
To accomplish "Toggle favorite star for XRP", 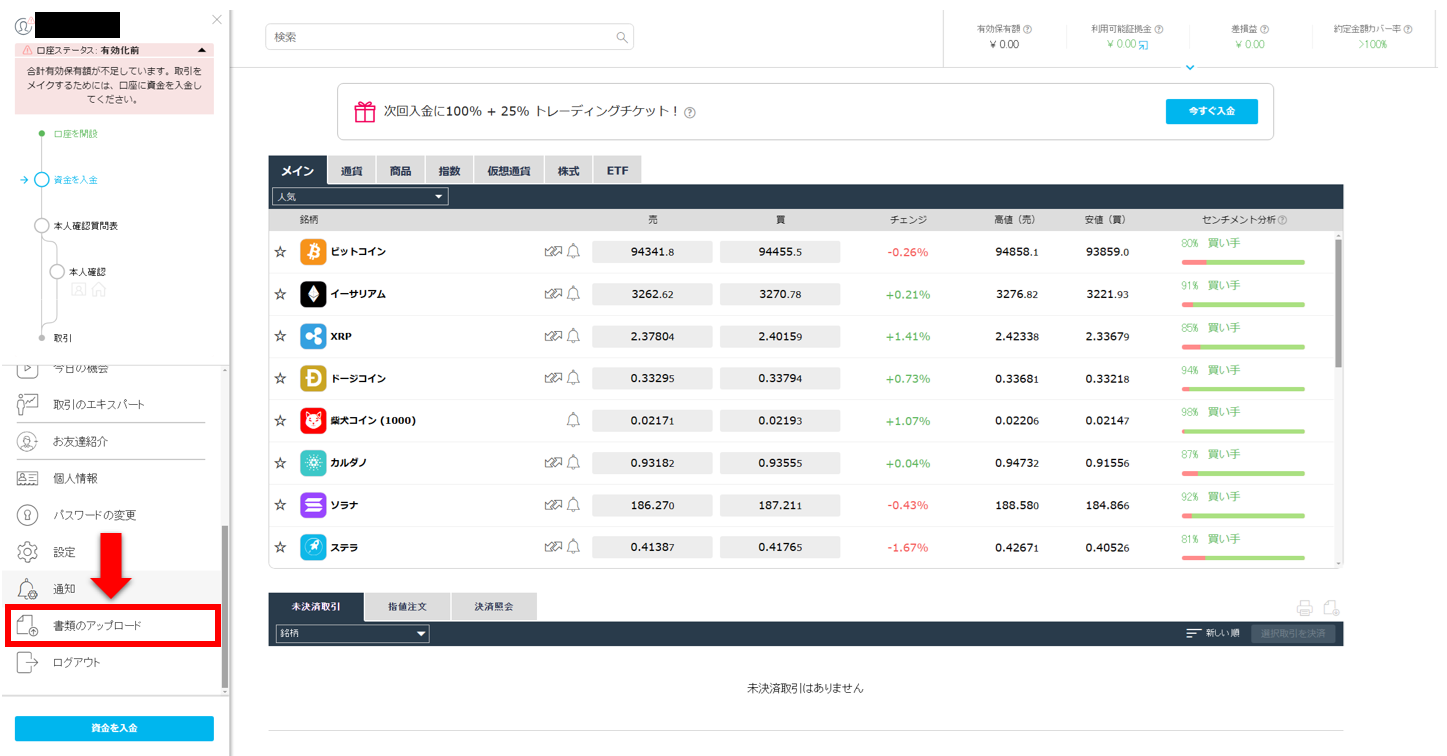I will [280, 337].
